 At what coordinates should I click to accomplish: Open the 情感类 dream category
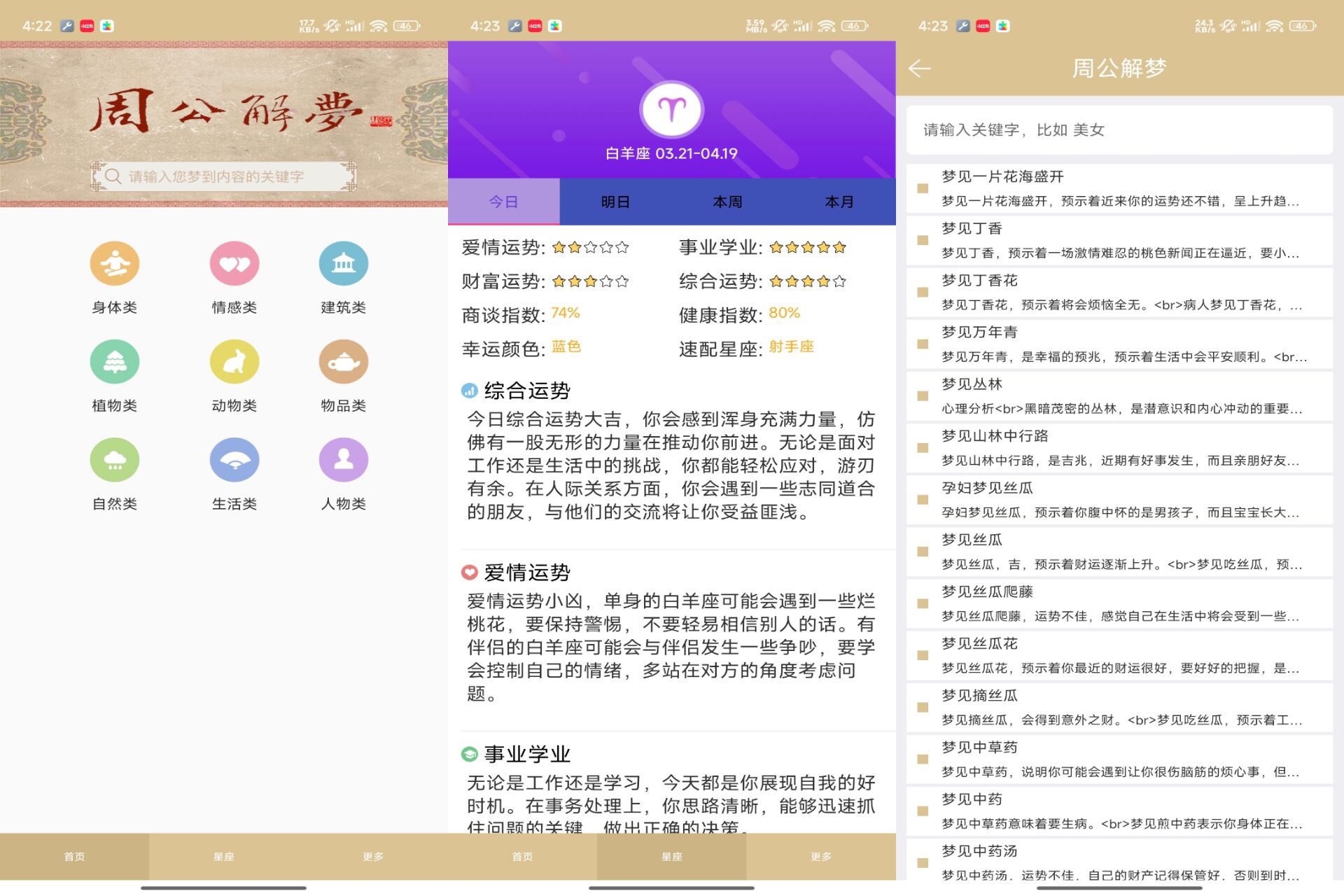coord(234,263)
